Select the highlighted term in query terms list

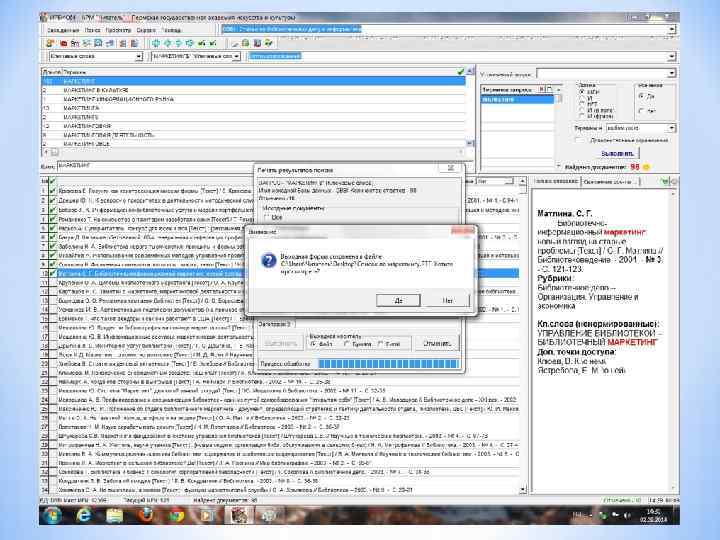pyautogui.click(x=518, y=99)
